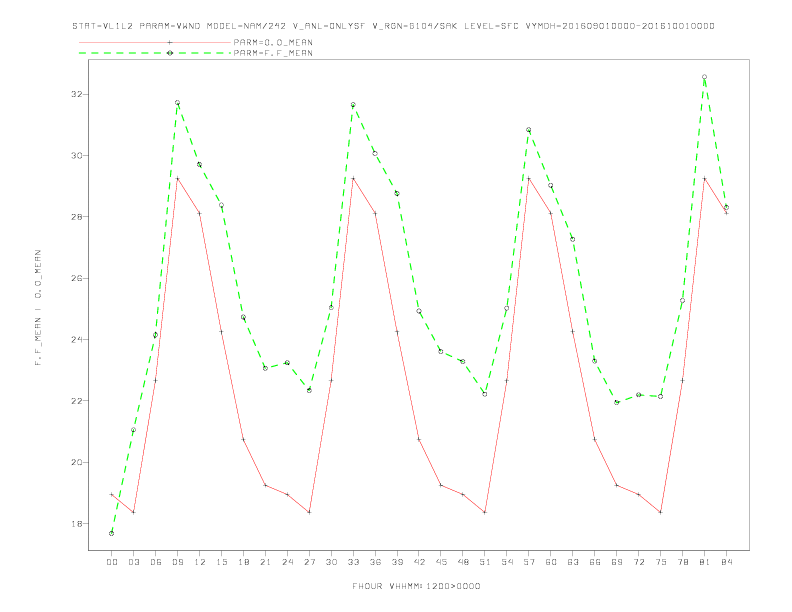Click the lowest green circle marker at hour 00
792x612 pixels.
[112, 533]
